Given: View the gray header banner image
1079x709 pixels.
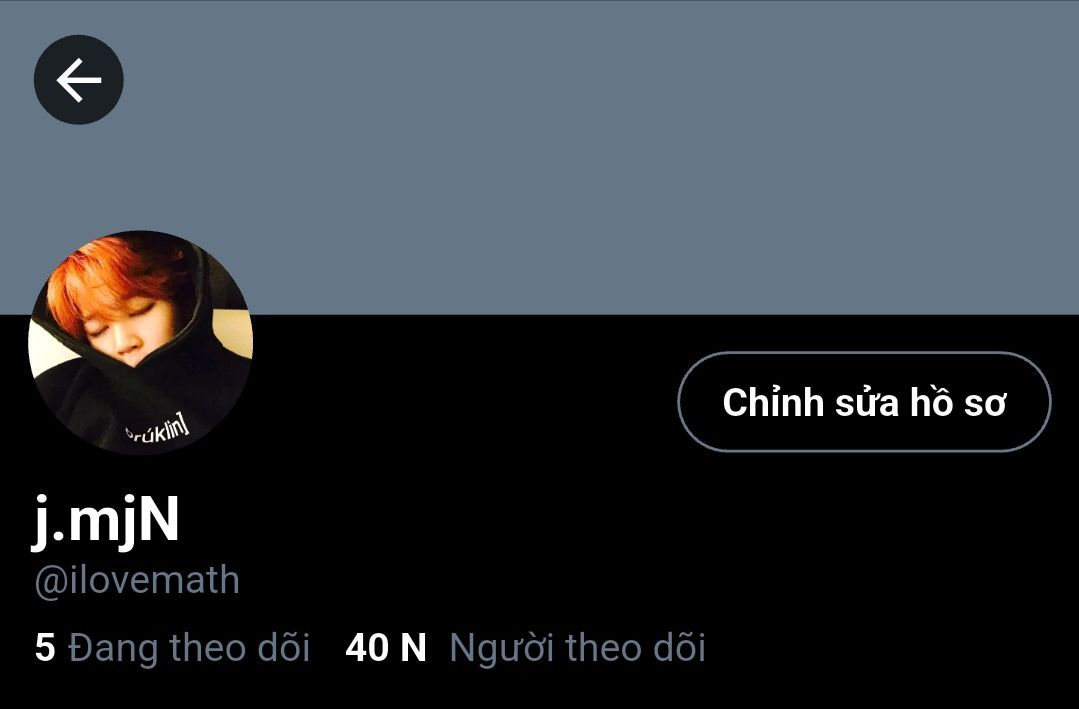Looking at the screenshot, I should click(540, 157).
